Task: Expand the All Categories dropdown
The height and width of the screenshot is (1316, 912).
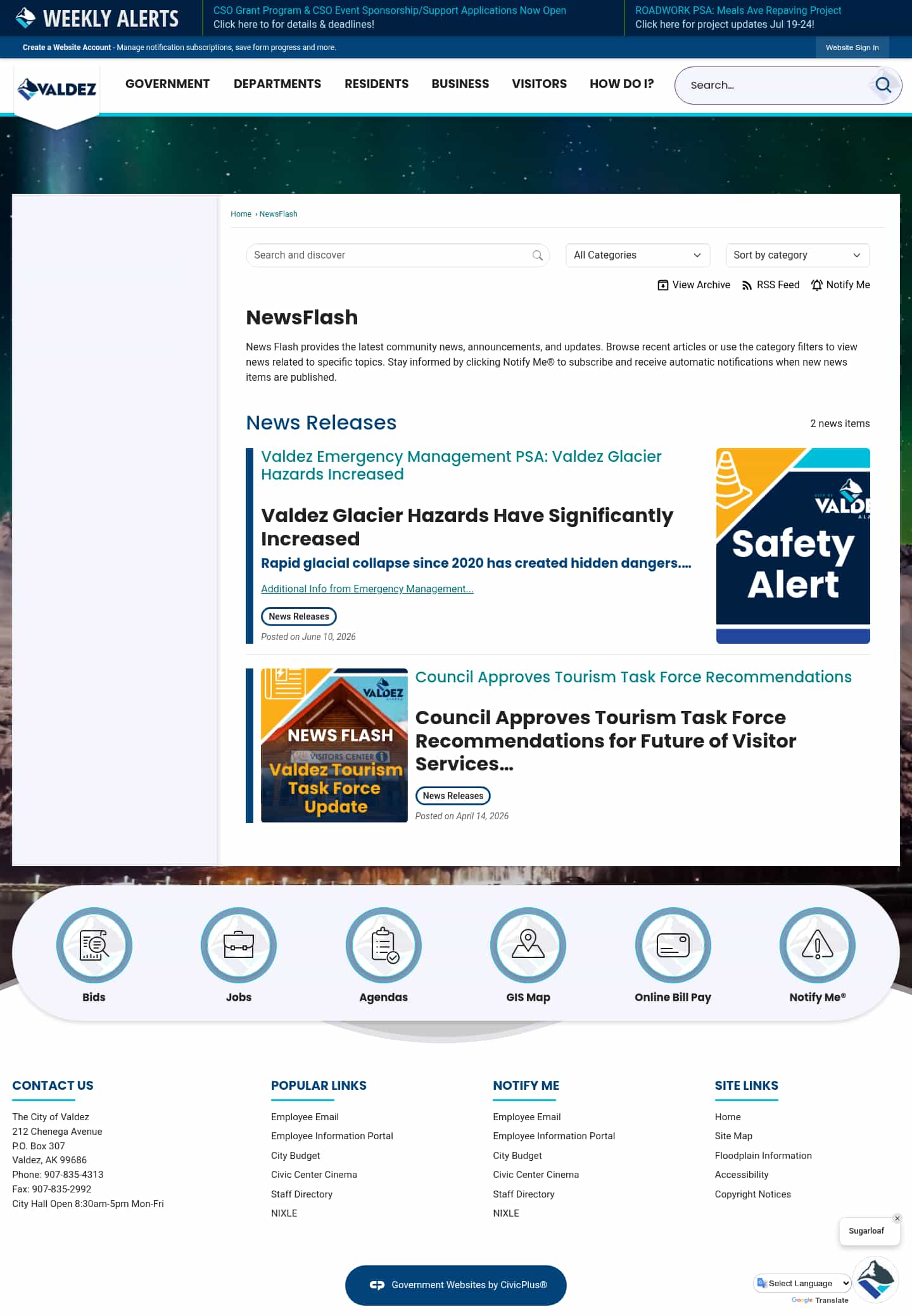Action: pos(637,255)
